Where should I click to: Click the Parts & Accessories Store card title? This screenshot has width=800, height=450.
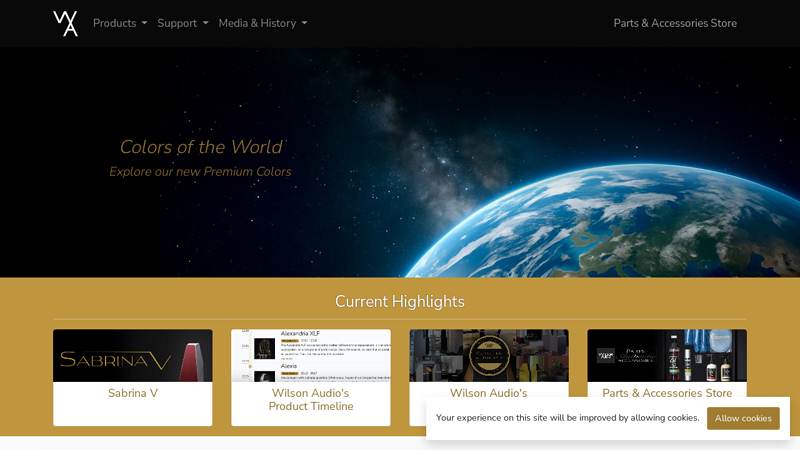pyautogui.click(x=666, y=393)
